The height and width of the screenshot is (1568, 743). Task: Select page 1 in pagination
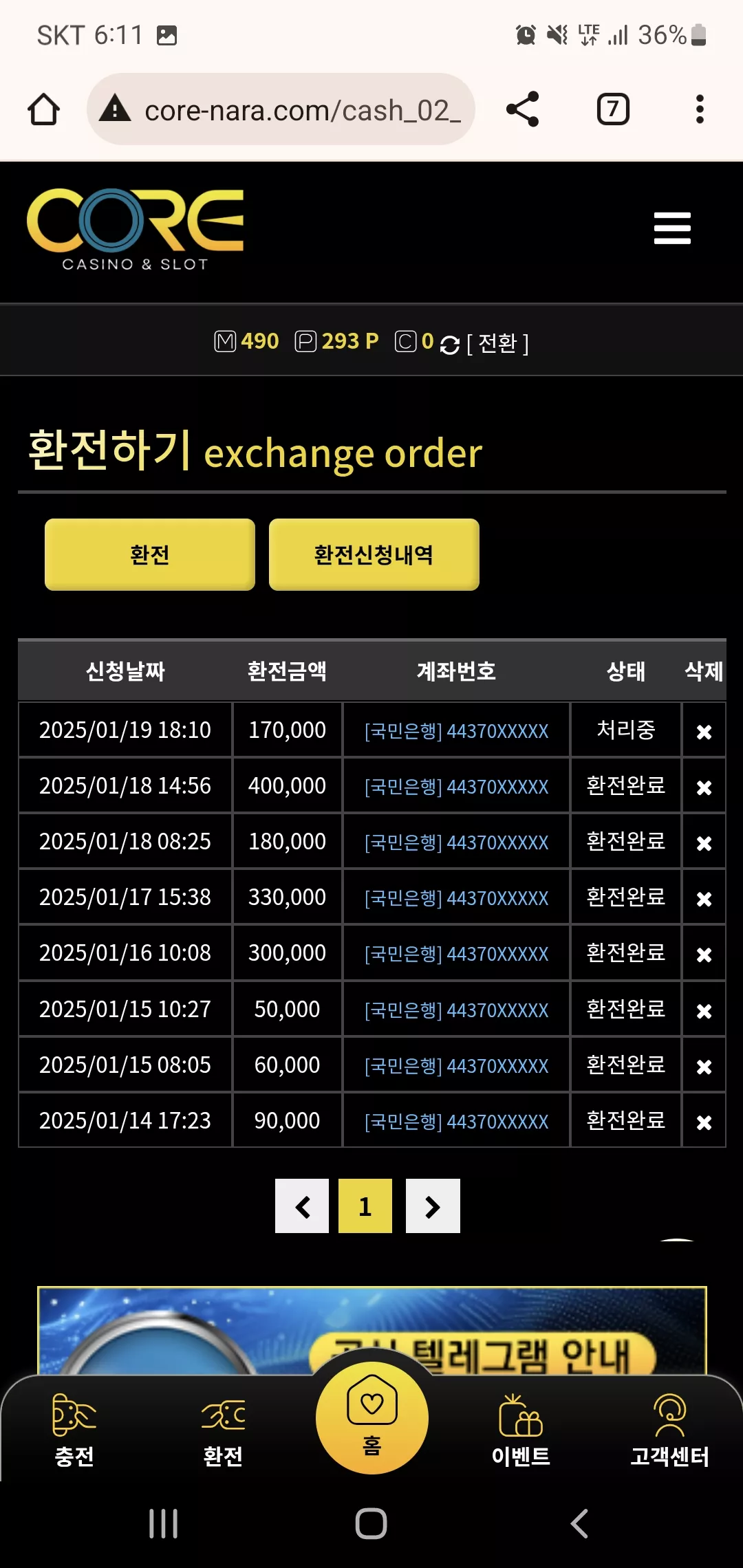tap(365, 1206)
